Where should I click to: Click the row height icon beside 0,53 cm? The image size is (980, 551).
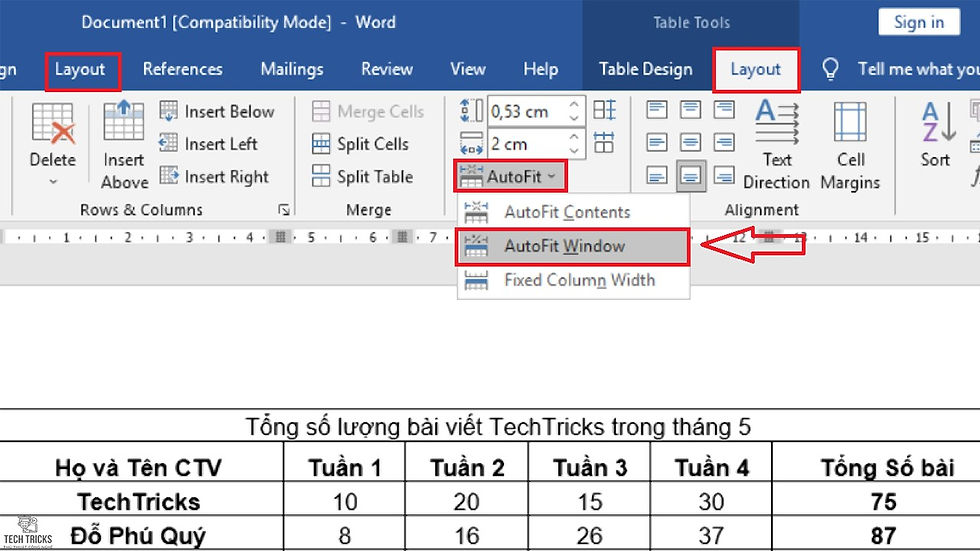(x=471, y=111)
